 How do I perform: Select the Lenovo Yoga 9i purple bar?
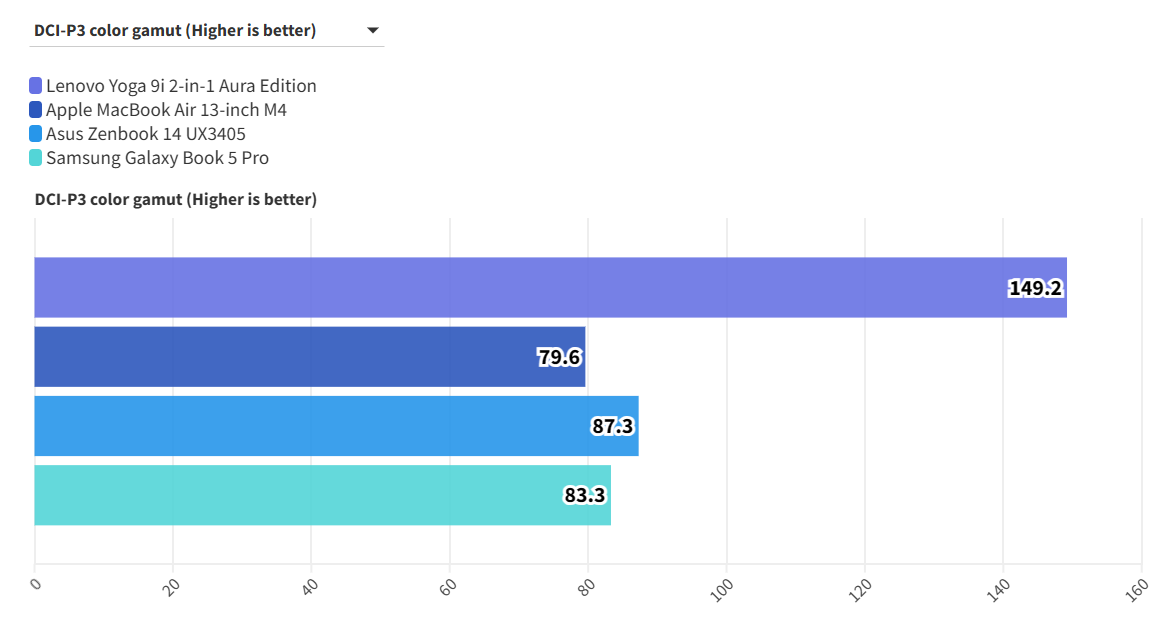click(500, 288)
